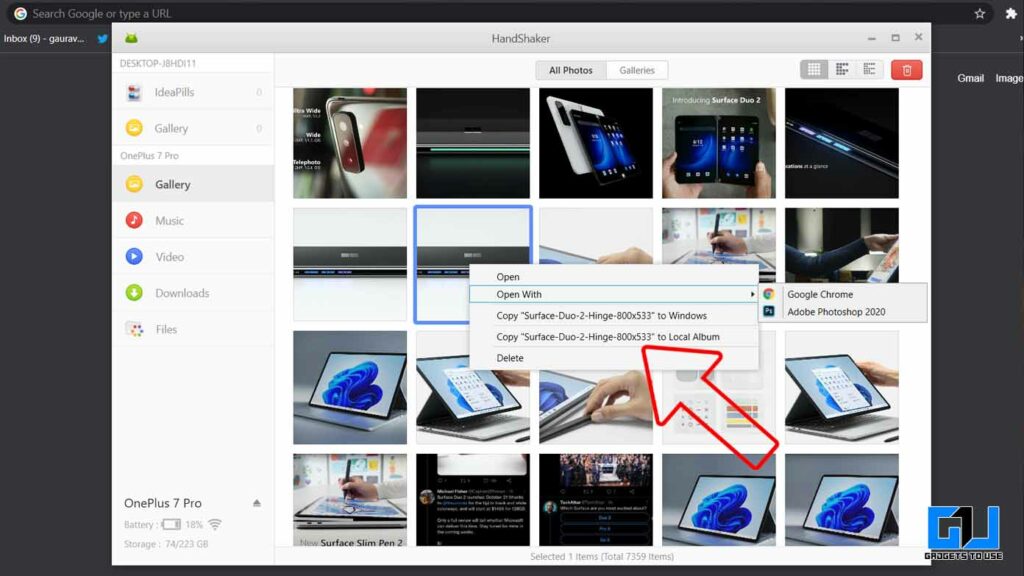Copy Surface-Duo-2-Hinge image to Windows

click(614, 315)
